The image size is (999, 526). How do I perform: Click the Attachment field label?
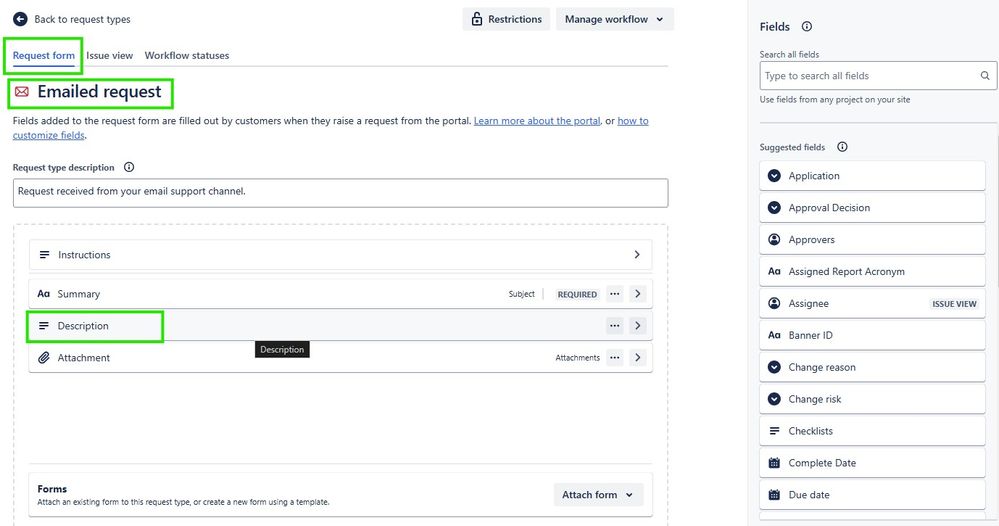point(83,358)
